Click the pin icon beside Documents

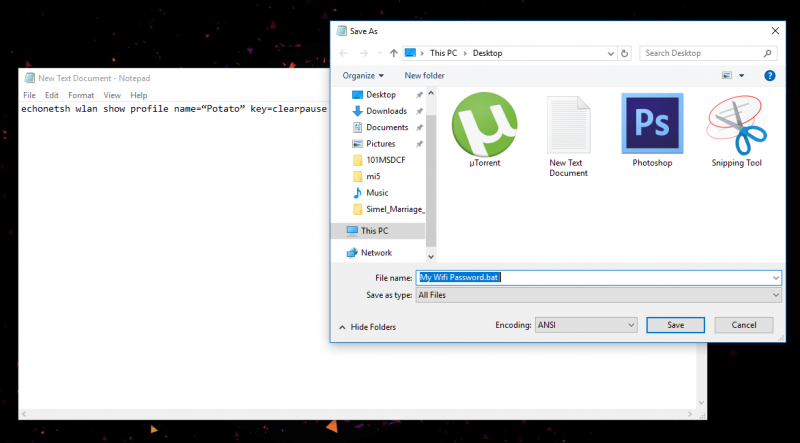tap(419, 128)
